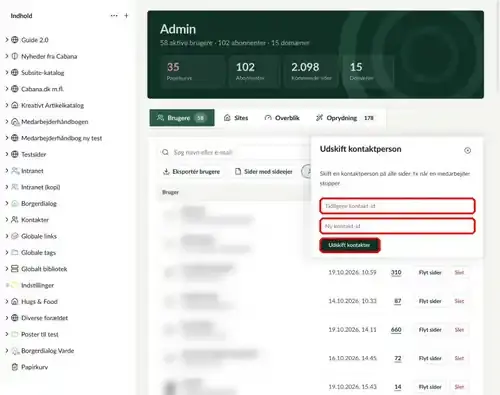Click the Udskift kontakter button

pos(350,245)
